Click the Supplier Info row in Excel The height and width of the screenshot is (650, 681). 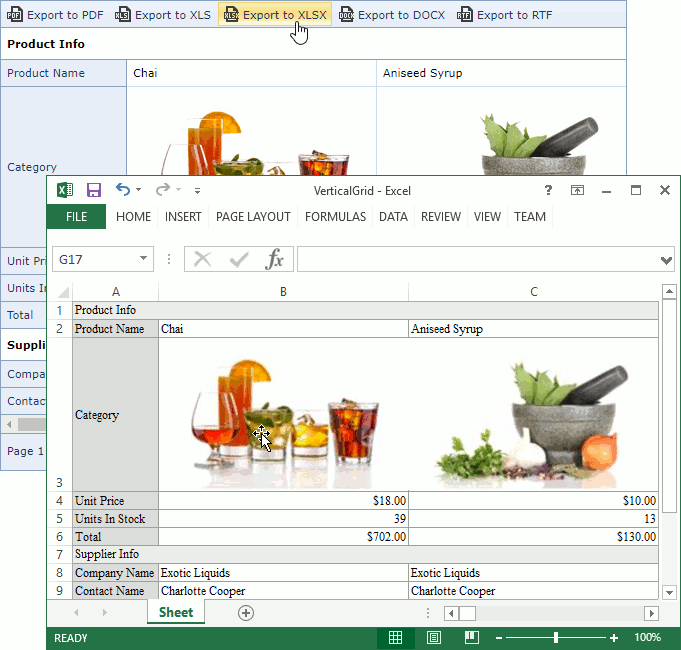coord(365,554)
